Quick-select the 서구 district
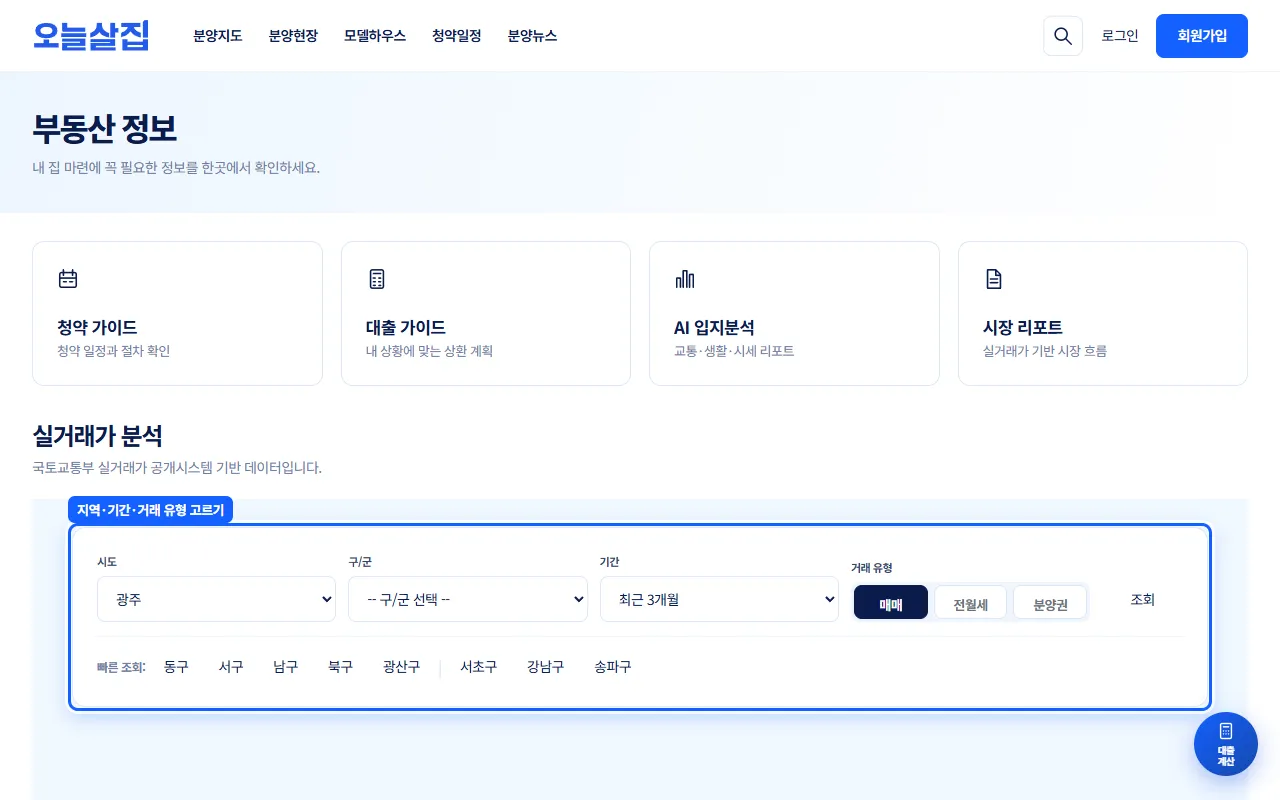The image size is (1280, 800). click(x=231, y=667)
